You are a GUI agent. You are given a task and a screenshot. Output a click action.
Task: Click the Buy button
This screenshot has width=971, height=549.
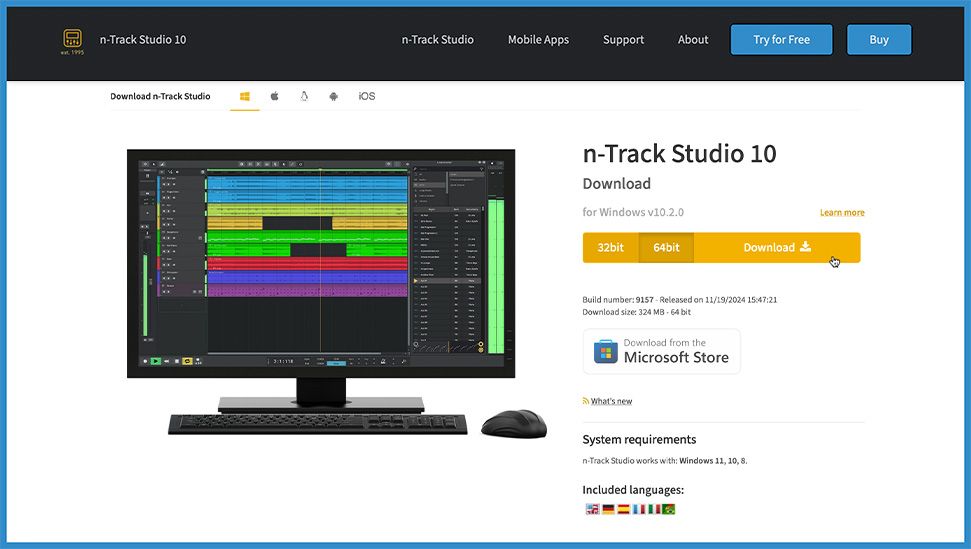coord(879,40)
